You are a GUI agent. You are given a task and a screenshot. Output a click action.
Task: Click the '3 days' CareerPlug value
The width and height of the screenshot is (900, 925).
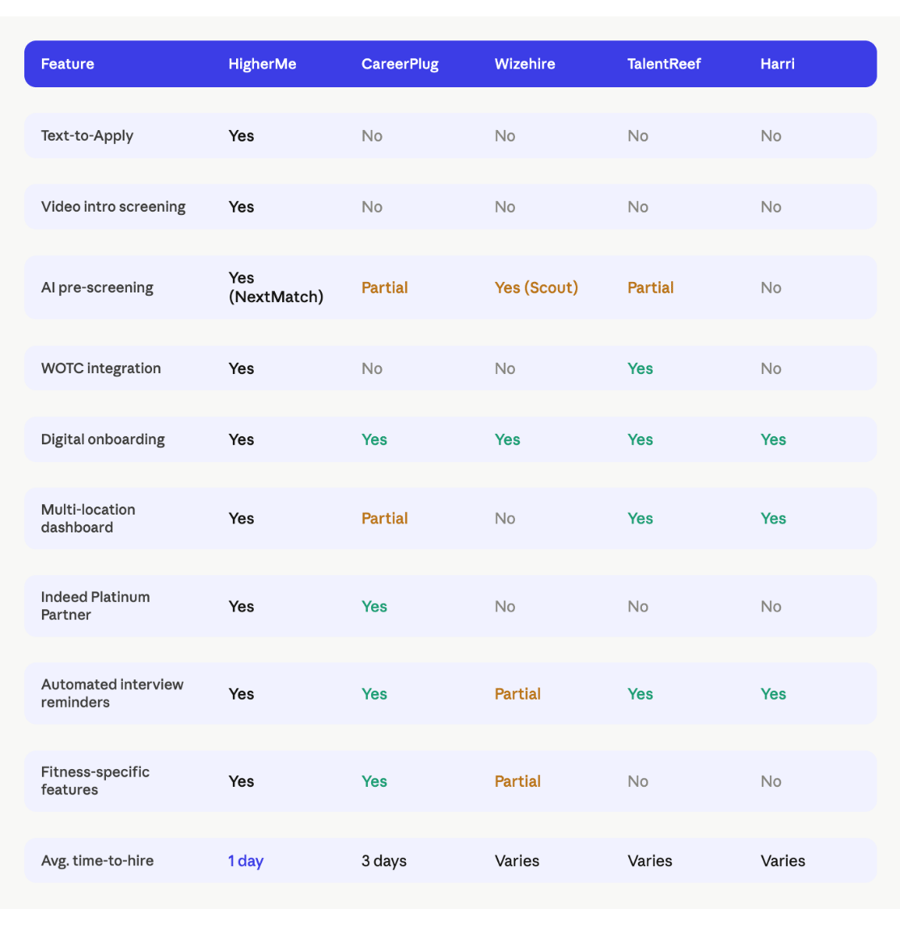click(384, 861)
